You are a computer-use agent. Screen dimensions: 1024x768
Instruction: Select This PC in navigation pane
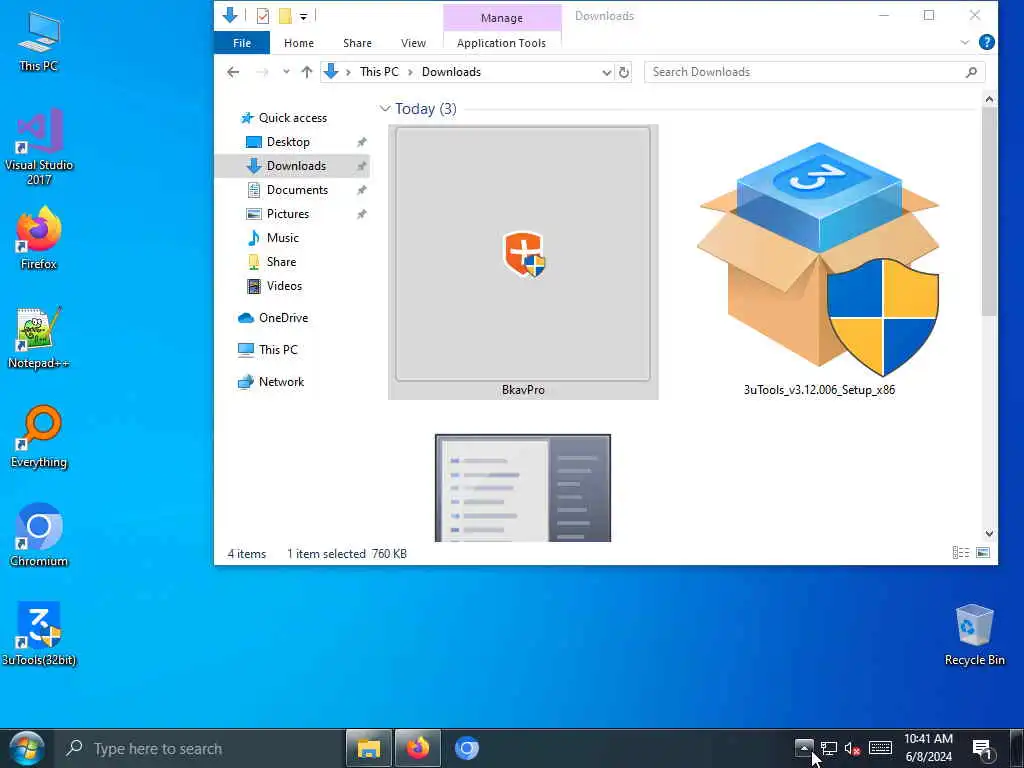(278, 350)
